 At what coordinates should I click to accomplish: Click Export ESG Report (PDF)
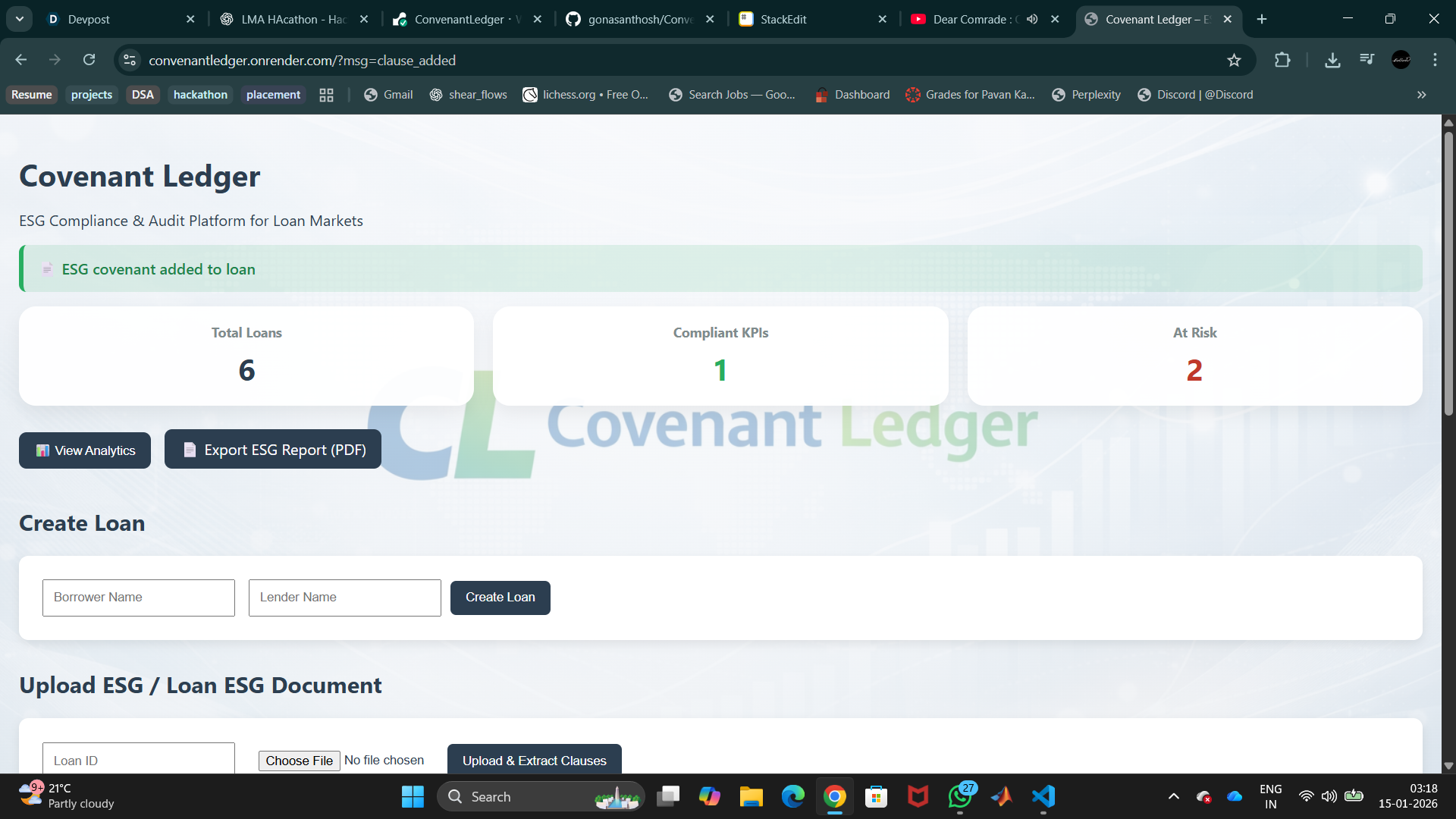coord(273,450)
